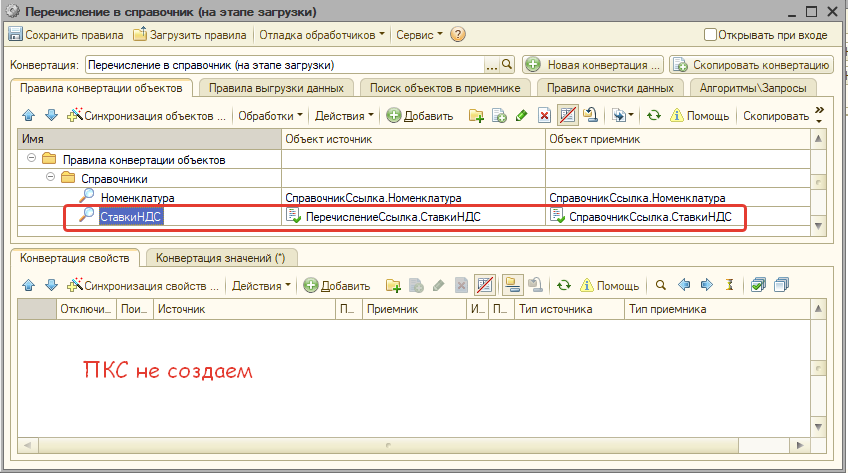This screenshot has height=473, width=848.
Task: Click the Сохранить правила save button
Action: click(66, 35)
